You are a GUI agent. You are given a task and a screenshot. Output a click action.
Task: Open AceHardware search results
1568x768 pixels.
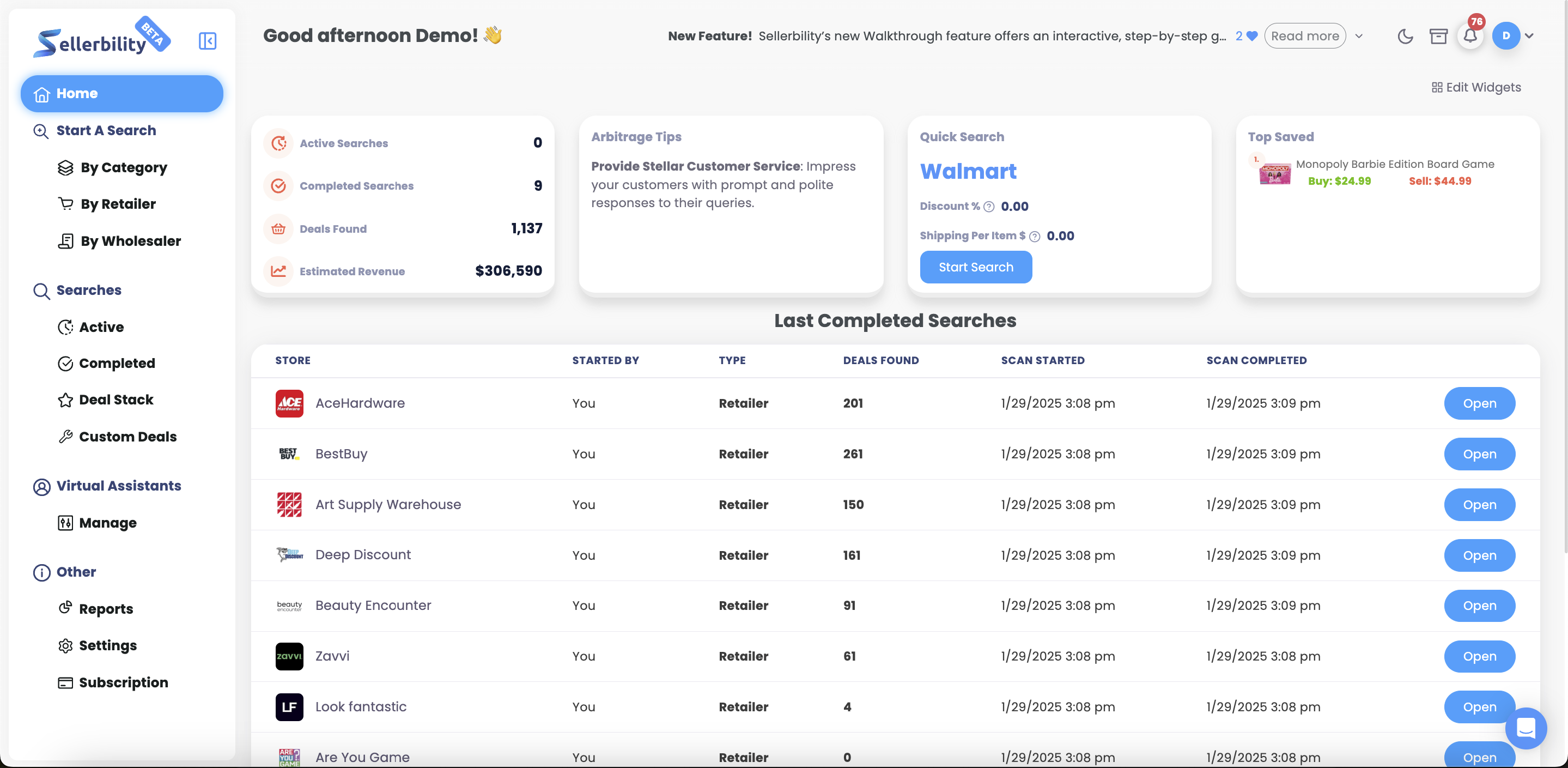[x=1479, y=403]
